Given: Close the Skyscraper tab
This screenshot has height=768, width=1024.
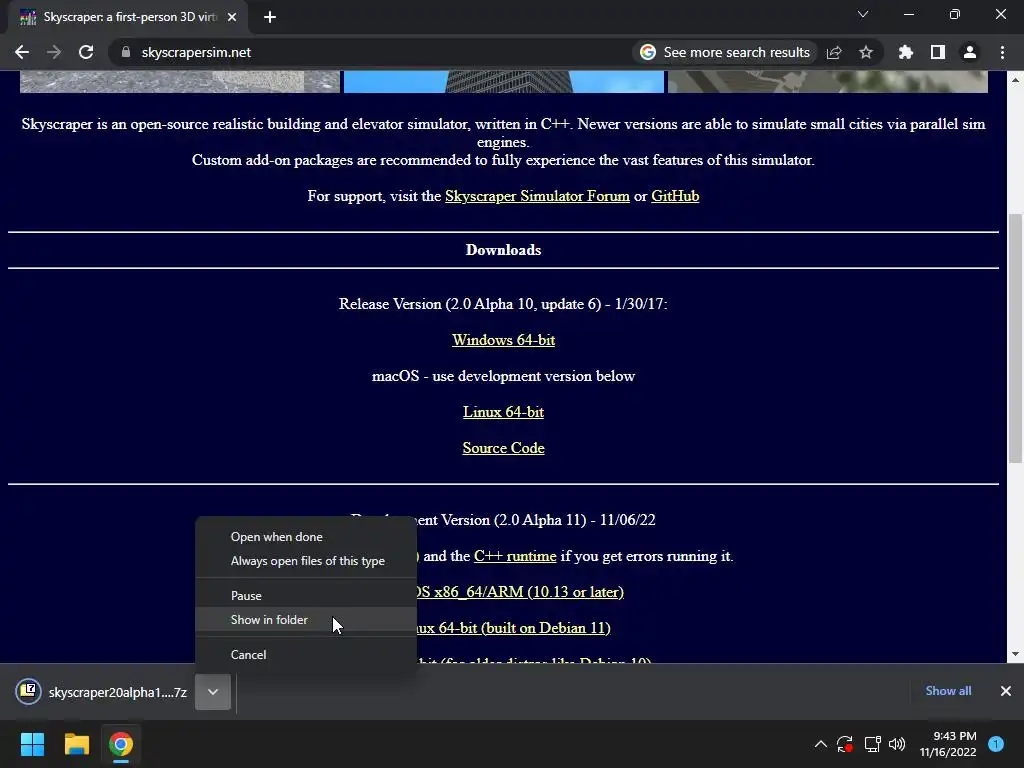Looking at the screenshot, I should (232, 17).
